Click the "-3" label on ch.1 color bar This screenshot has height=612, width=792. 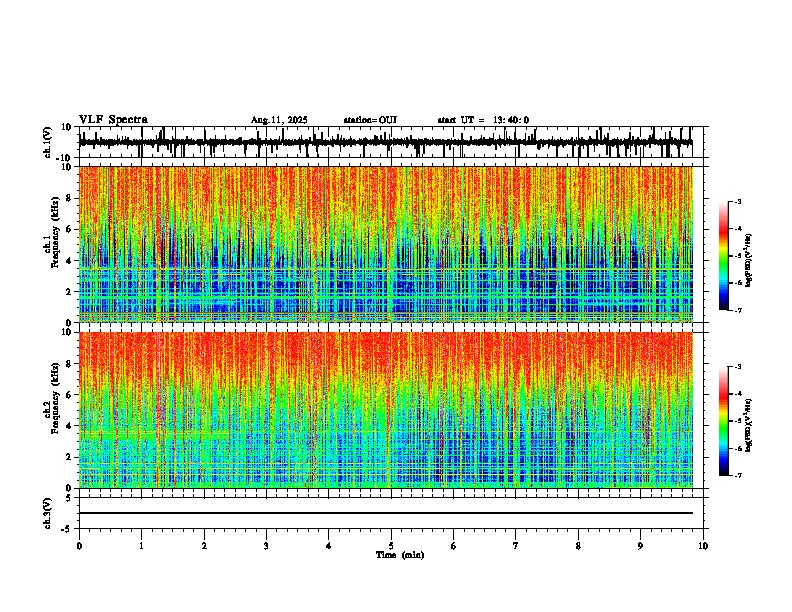click(737, 201)
